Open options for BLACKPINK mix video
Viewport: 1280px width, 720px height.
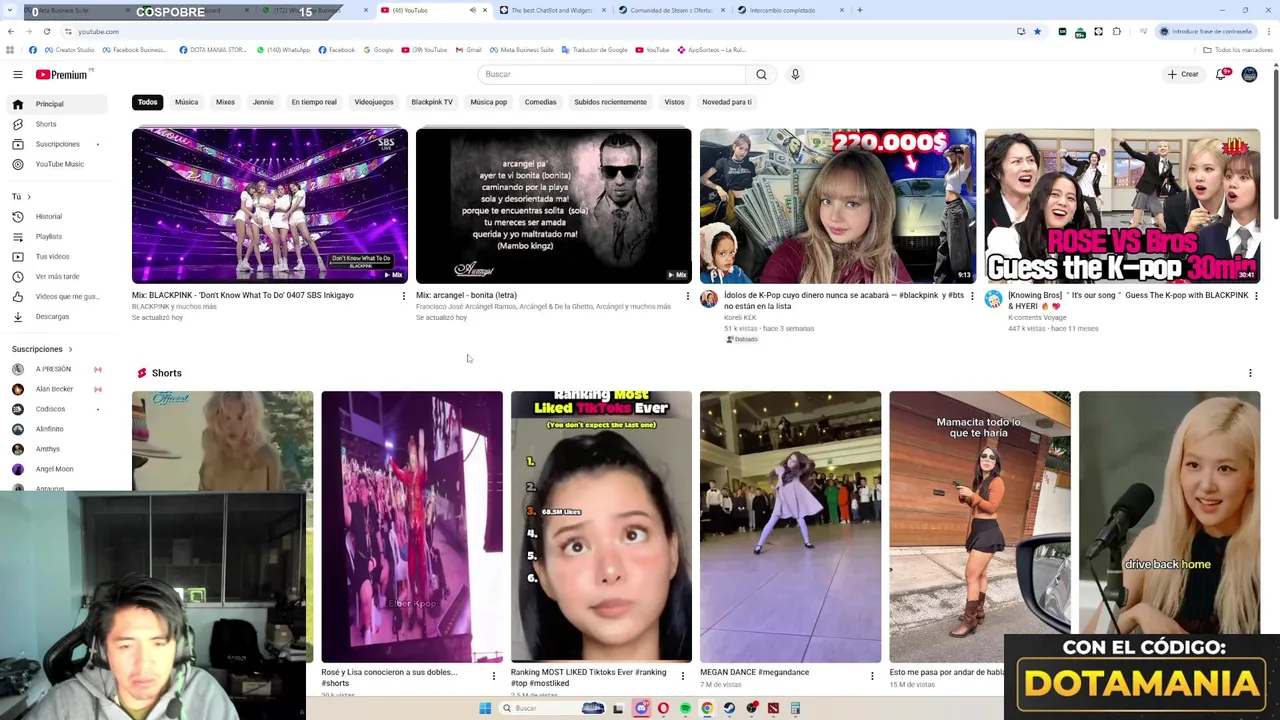coord(404,296)
